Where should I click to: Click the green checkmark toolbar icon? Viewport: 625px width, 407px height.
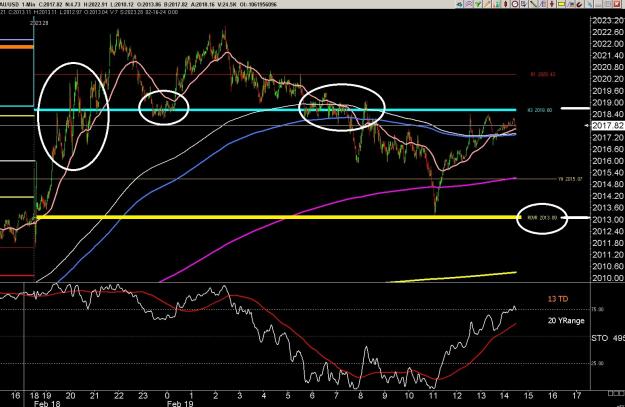click(478, 4)
